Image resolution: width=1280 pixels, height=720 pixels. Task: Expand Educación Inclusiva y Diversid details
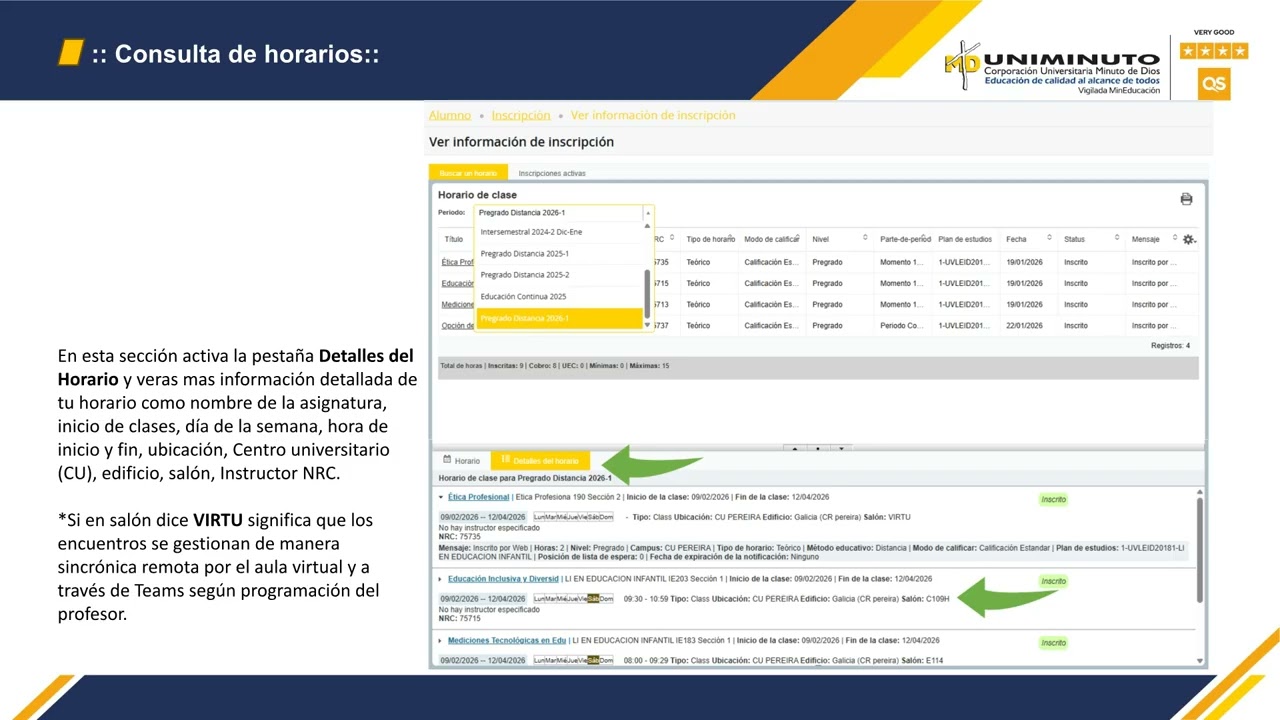coord(441,579)
